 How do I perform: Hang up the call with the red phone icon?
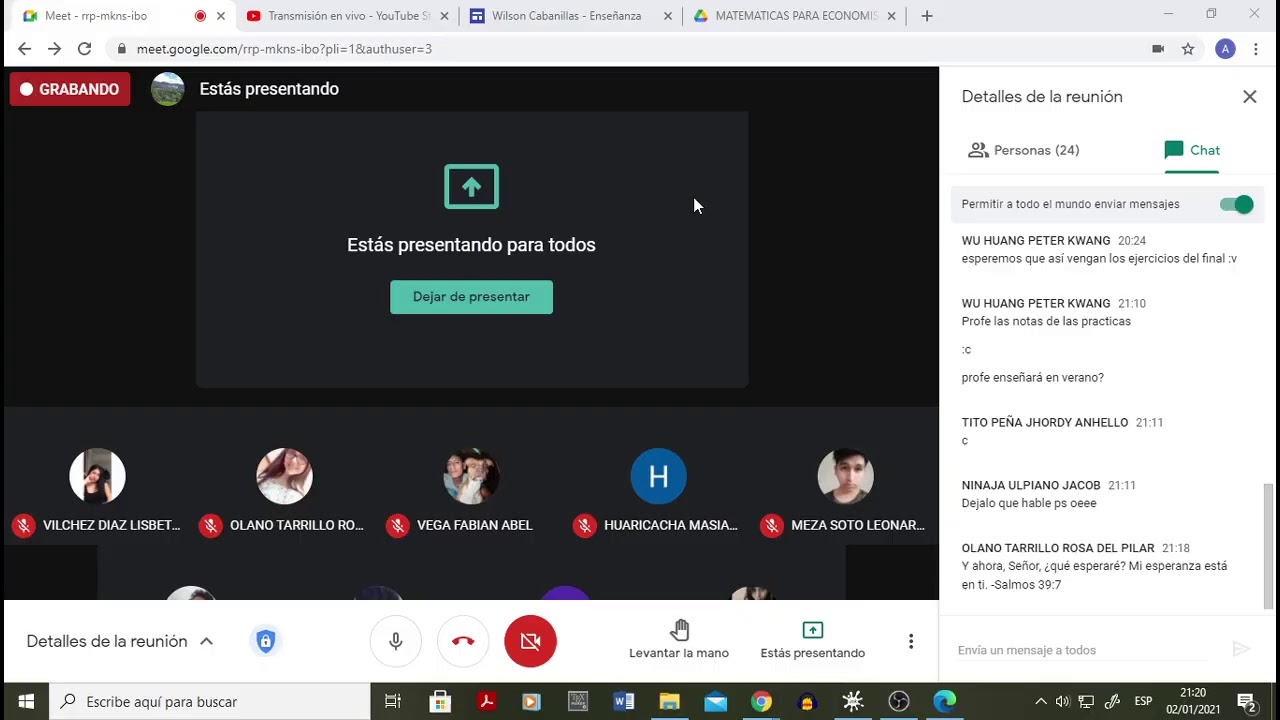pos(463,641)
